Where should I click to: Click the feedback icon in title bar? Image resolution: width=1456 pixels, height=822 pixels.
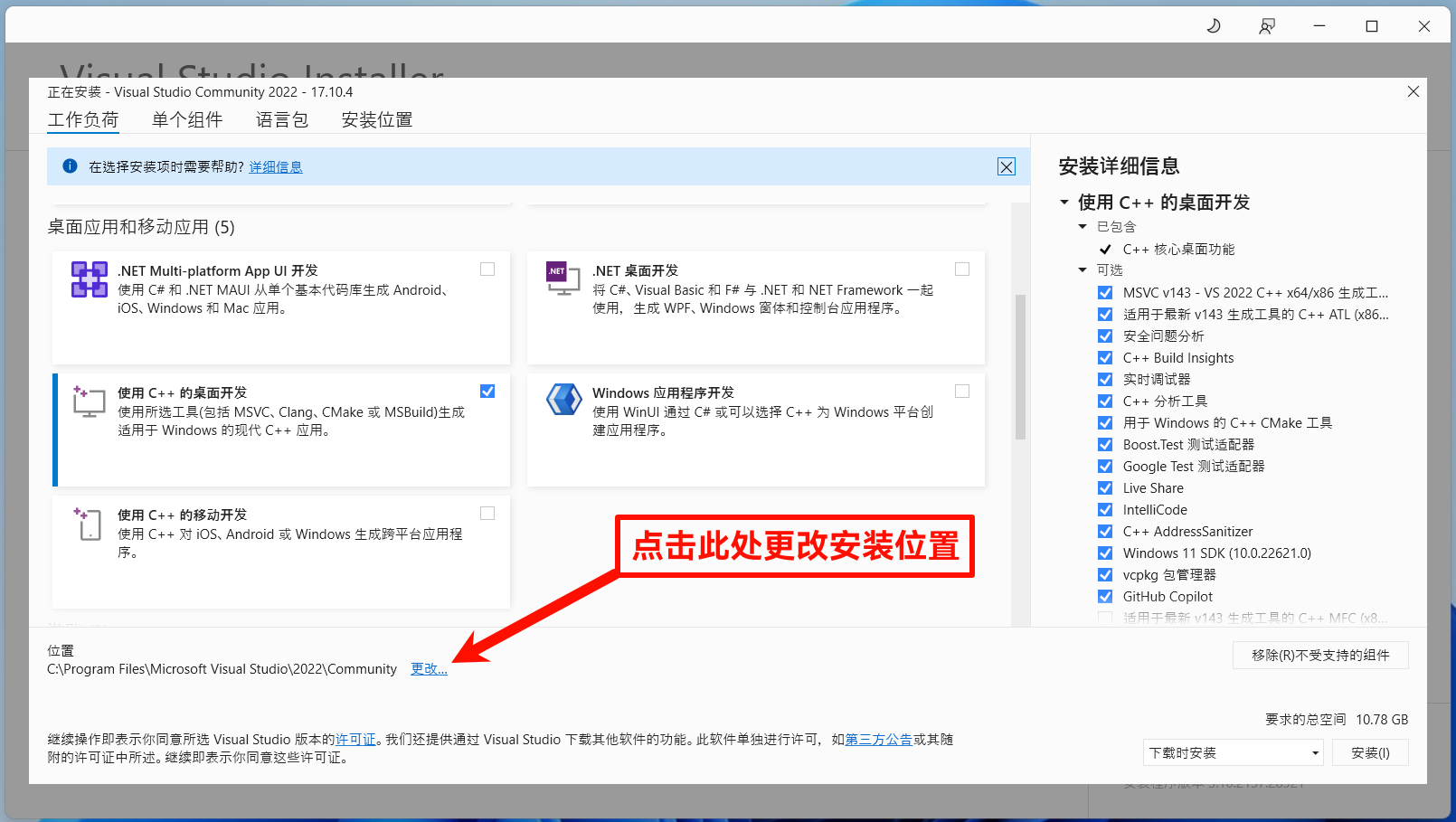tap(1267, 26)
